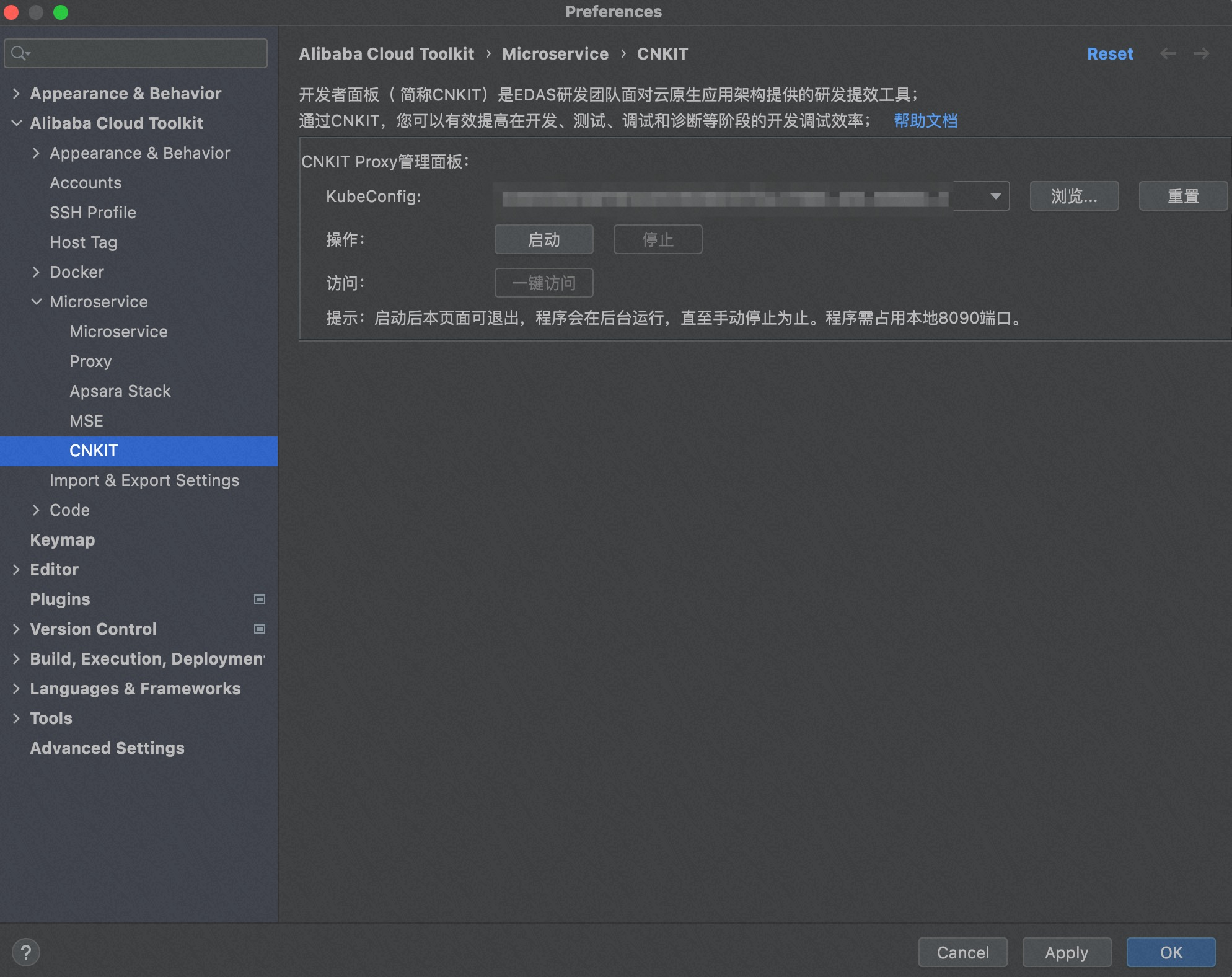Screen dimensions: 1232x977
Task: Click Alibaba Cloud Toolkit breadcrumb
Action: coord(387,54)
